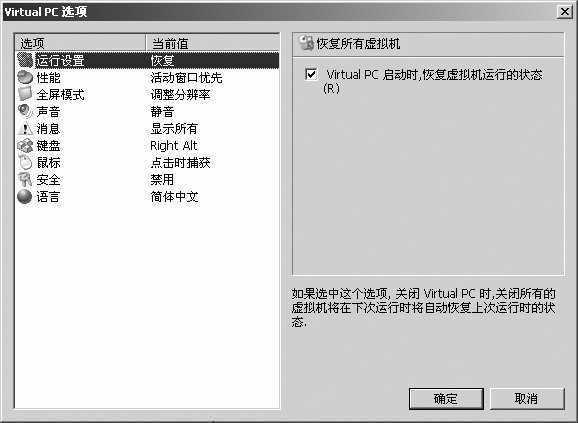Select the 安全 security keys icon
The height and width of the screenshot is (423, 578).
click(x=25, y=179)
